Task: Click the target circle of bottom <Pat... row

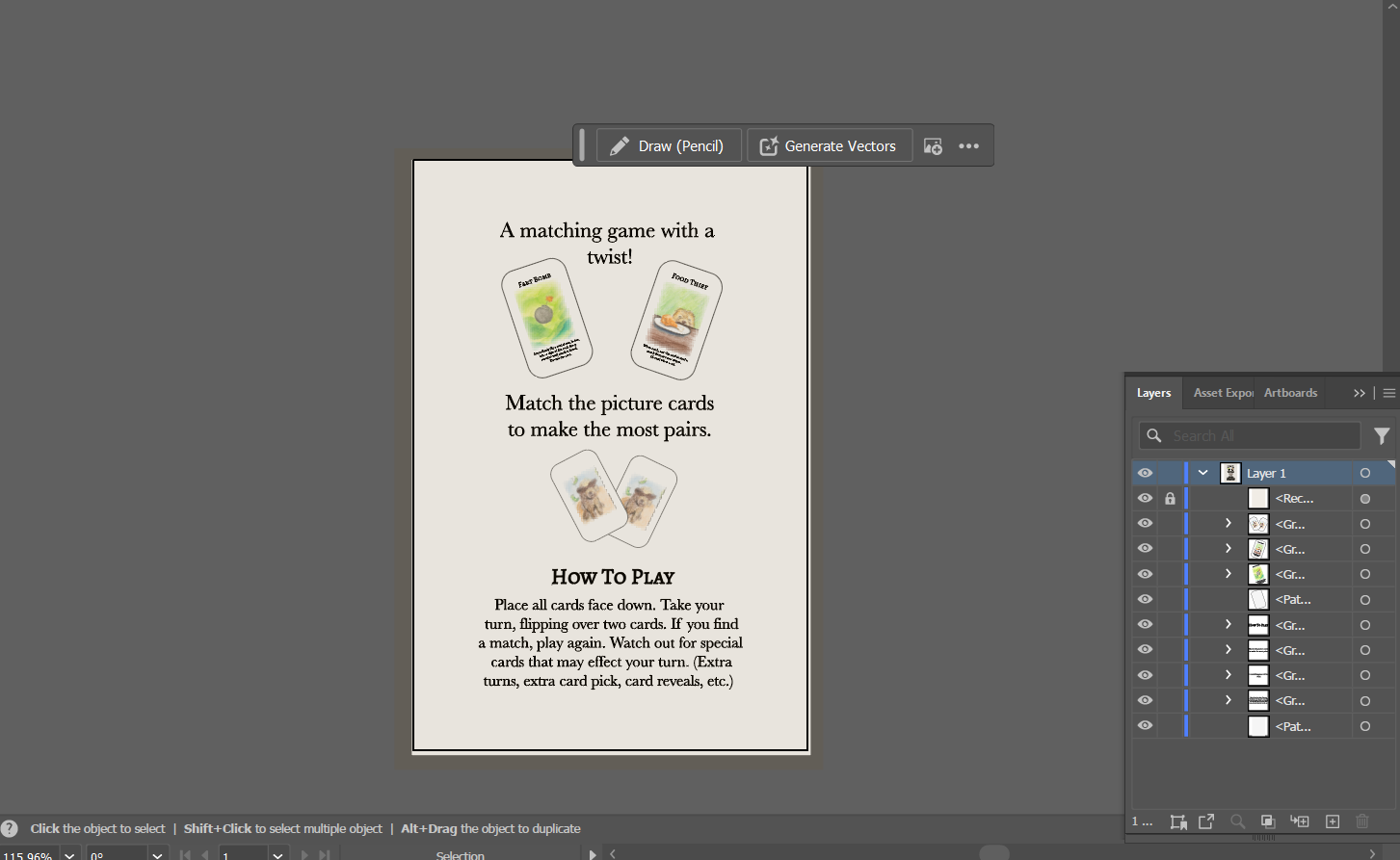Action: click(1364, 726)
